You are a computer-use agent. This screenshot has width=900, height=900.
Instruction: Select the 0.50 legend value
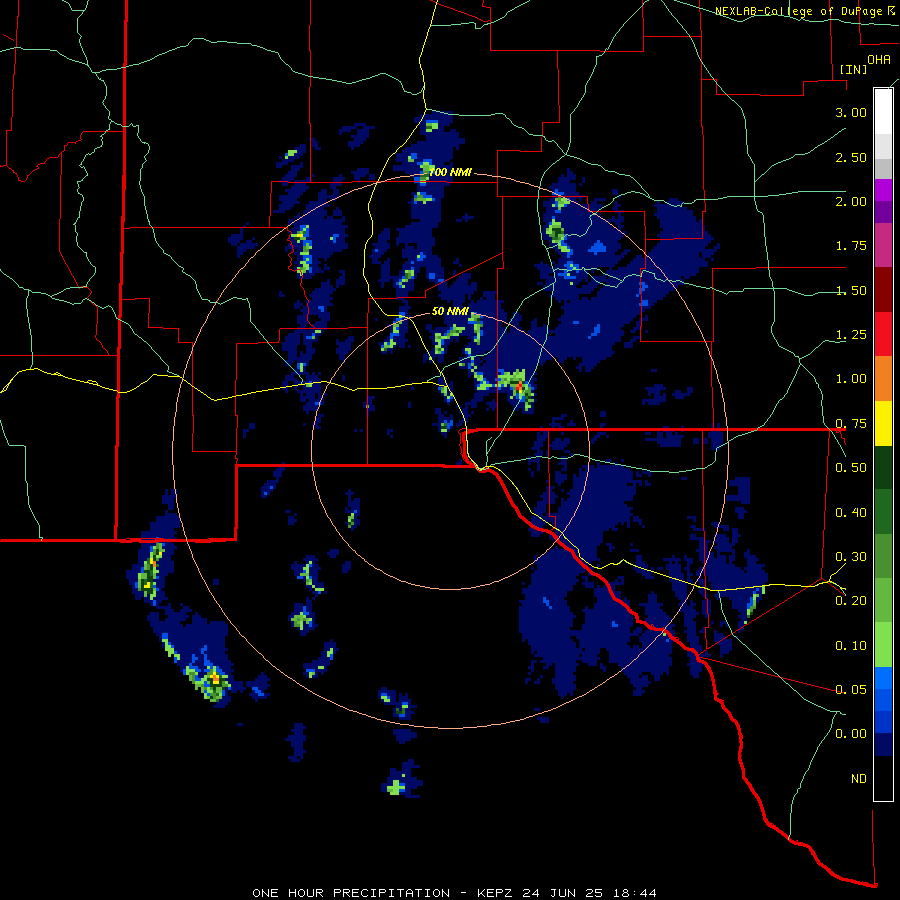(851, 468)
